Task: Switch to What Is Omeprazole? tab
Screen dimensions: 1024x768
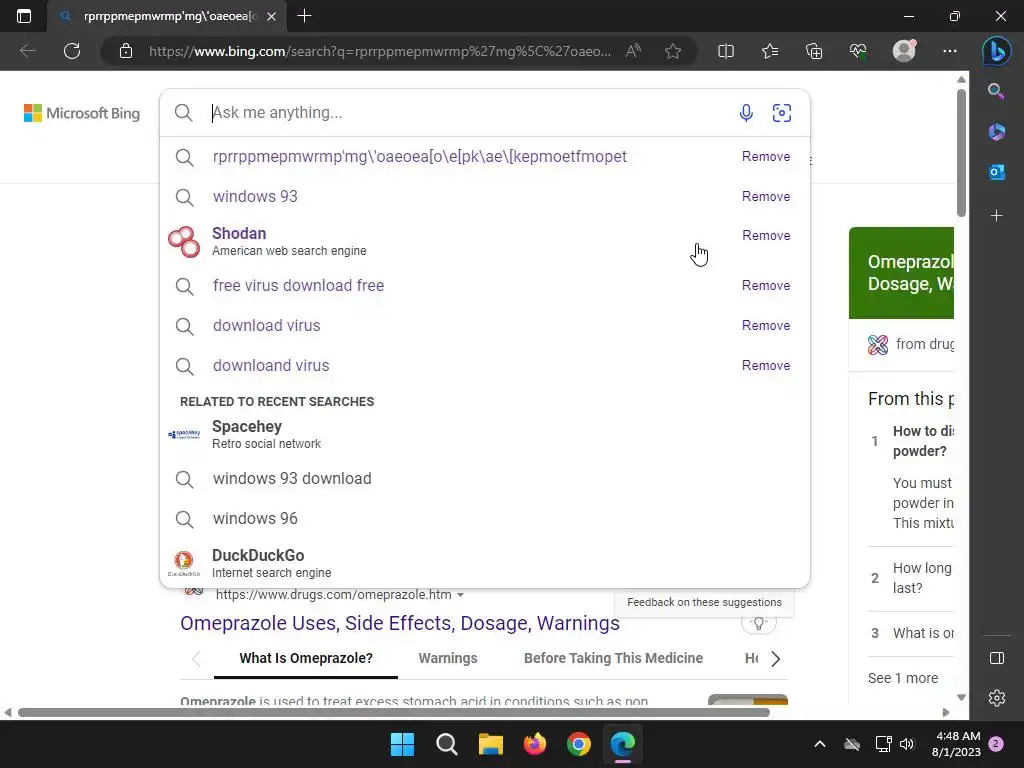Action: 306,658
